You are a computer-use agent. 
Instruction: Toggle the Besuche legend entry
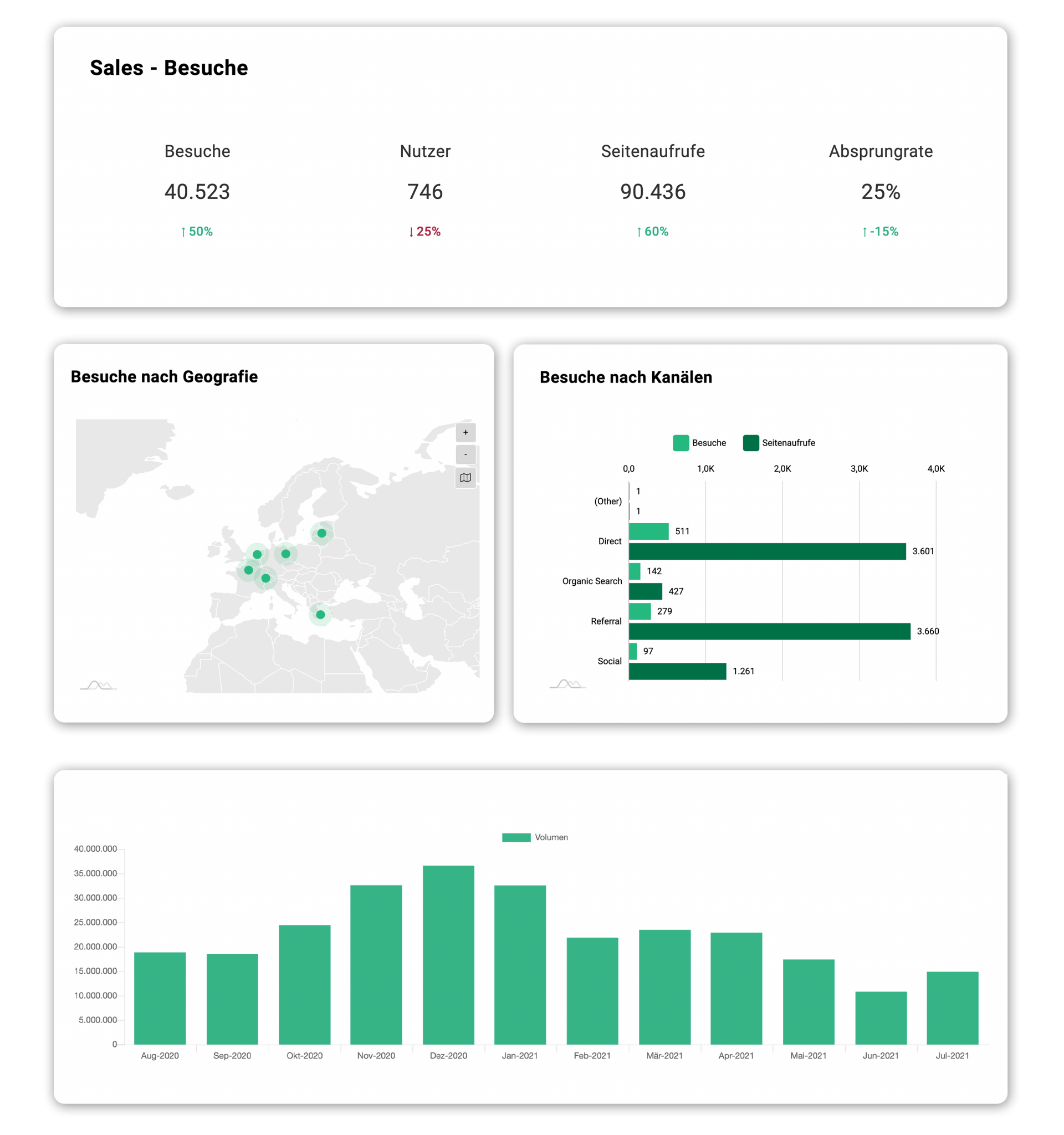[708, 442]
